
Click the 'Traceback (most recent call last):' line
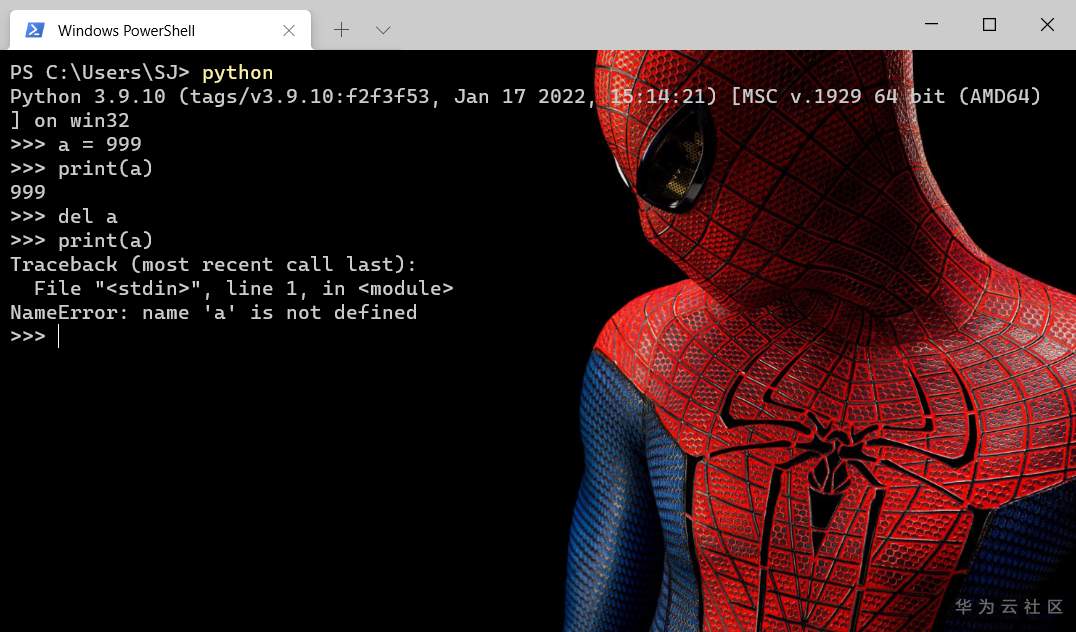[x=213, y=264]
